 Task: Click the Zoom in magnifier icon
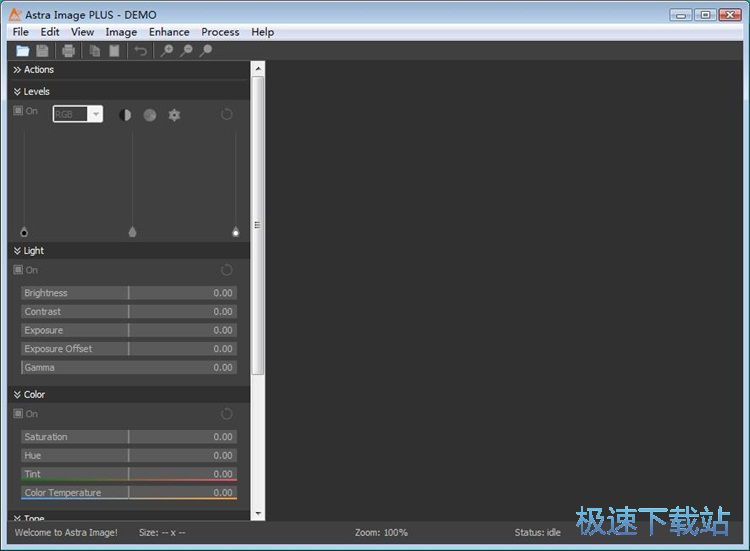point(167,51)
